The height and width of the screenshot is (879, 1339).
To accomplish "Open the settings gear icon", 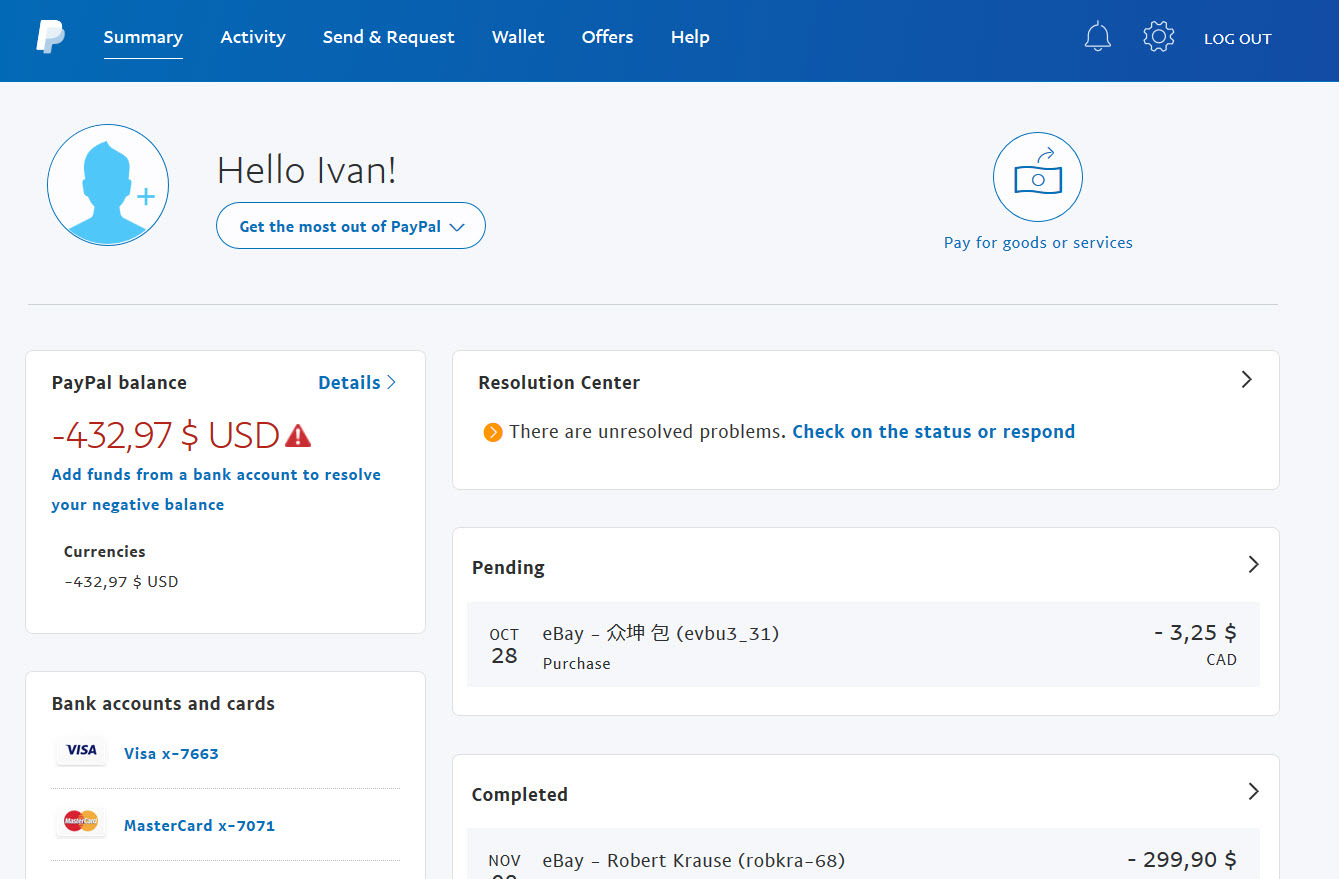I will tap(1158, 38).
